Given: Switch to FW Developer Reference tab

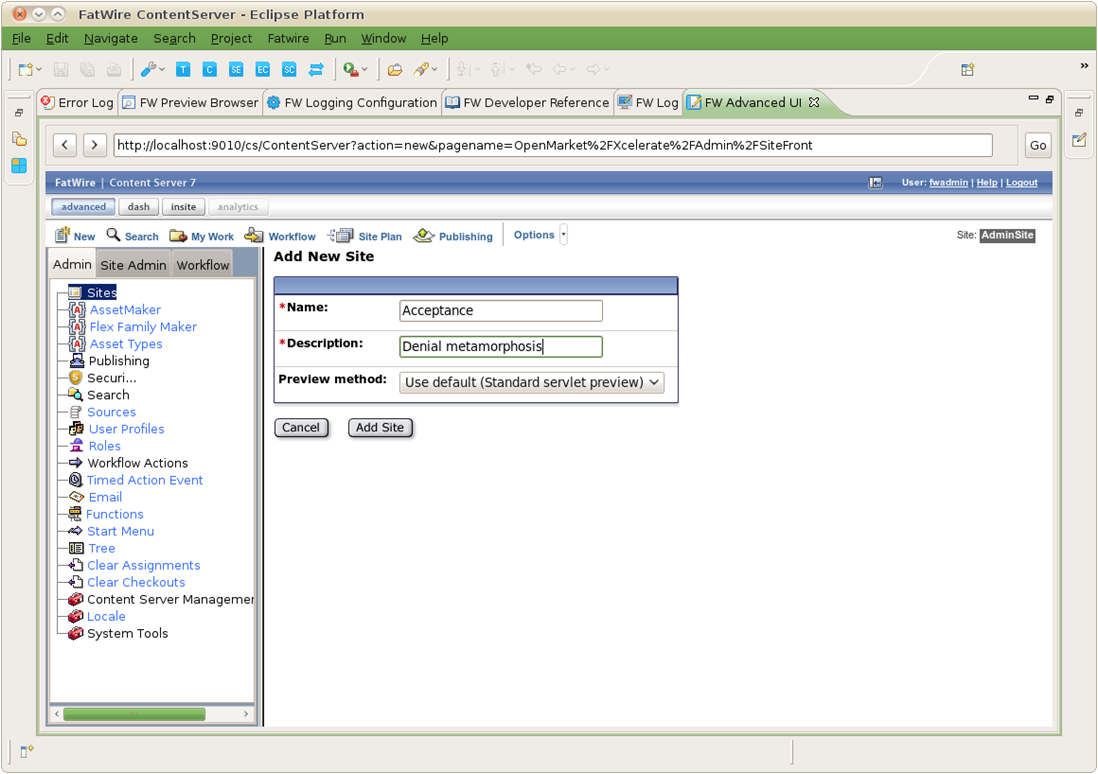Looking at the screenshot, I should point(528,102).
